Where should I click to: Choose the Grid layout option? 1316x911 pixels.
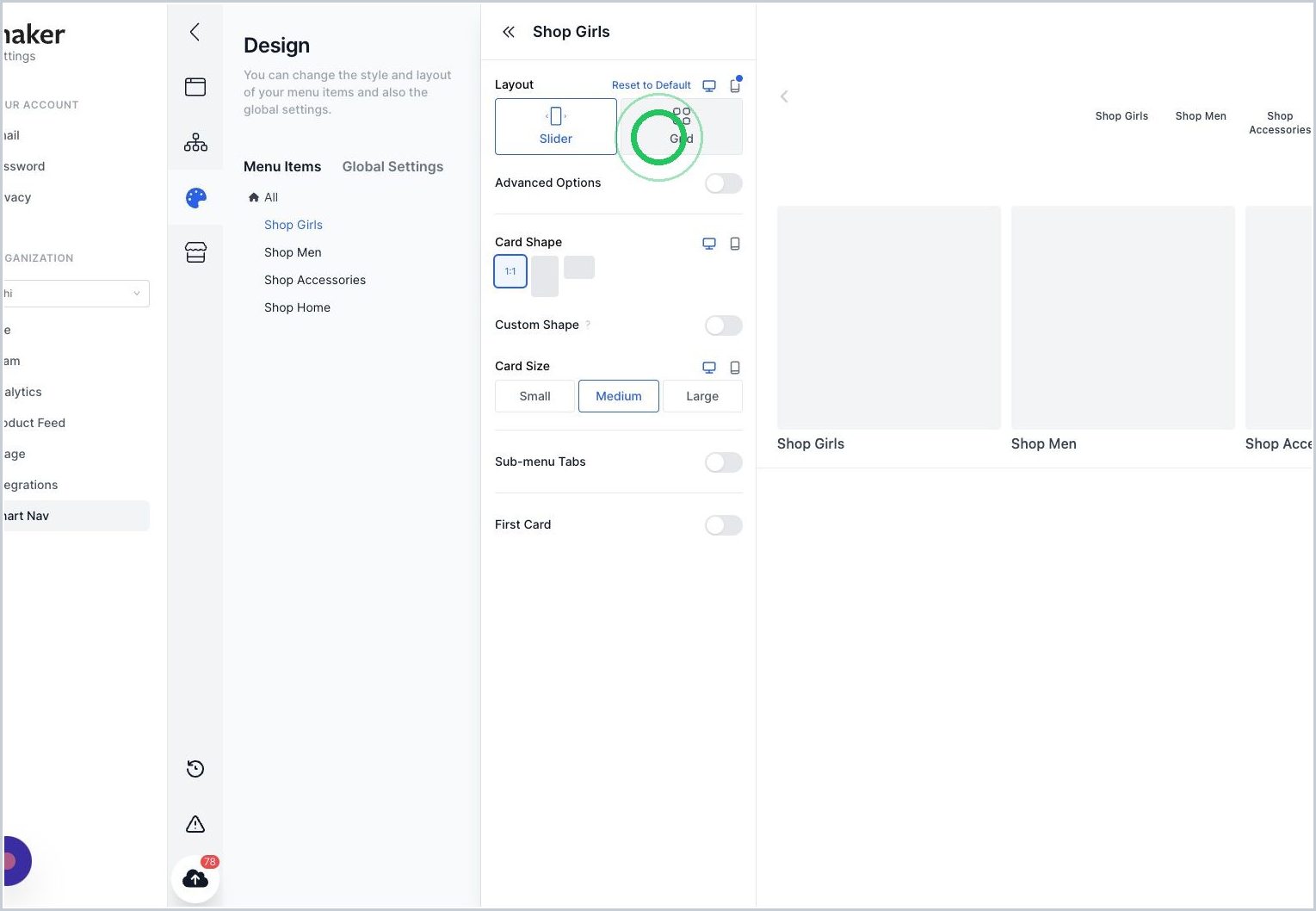click(x=682, y=127)
